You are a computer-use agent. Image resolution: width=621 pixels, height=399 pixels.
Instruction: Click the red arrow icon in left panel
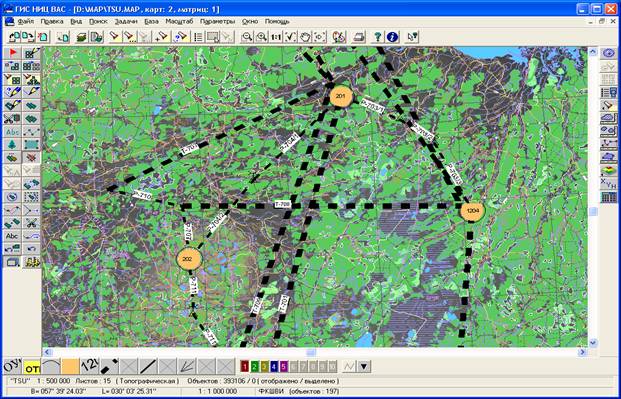[13, 53]
